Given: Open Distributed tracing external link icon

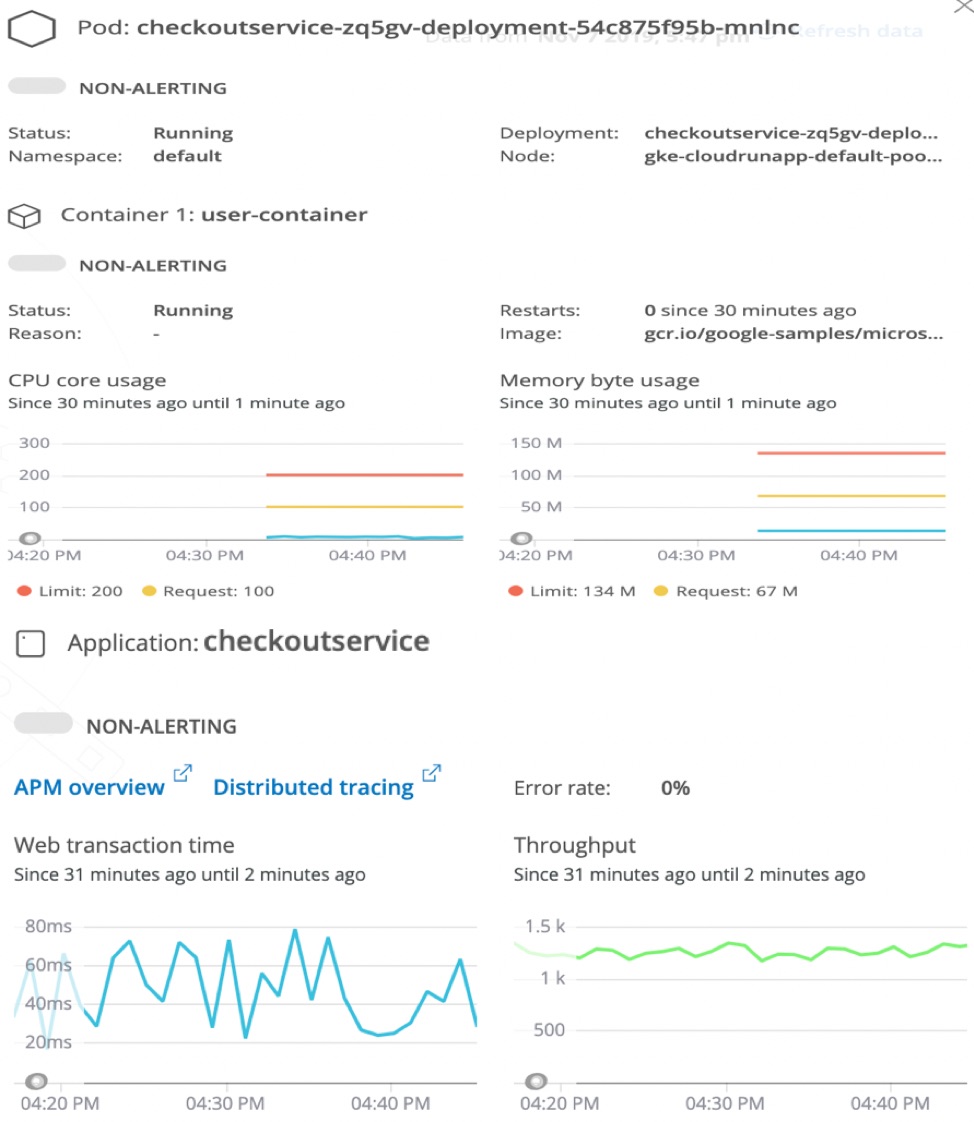Looking at the screenshot, I should point(432,773).
